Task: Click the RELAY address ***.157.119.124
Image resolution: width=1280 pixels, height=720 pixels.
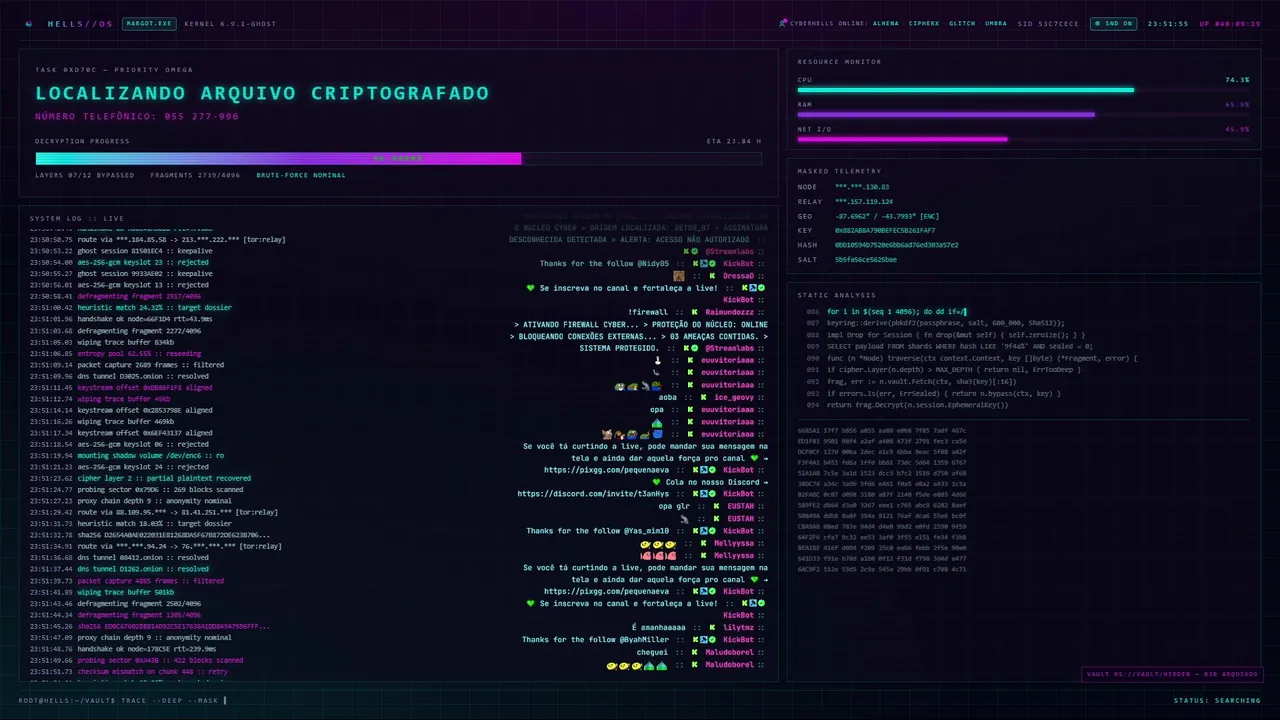Action: point(865,201)
